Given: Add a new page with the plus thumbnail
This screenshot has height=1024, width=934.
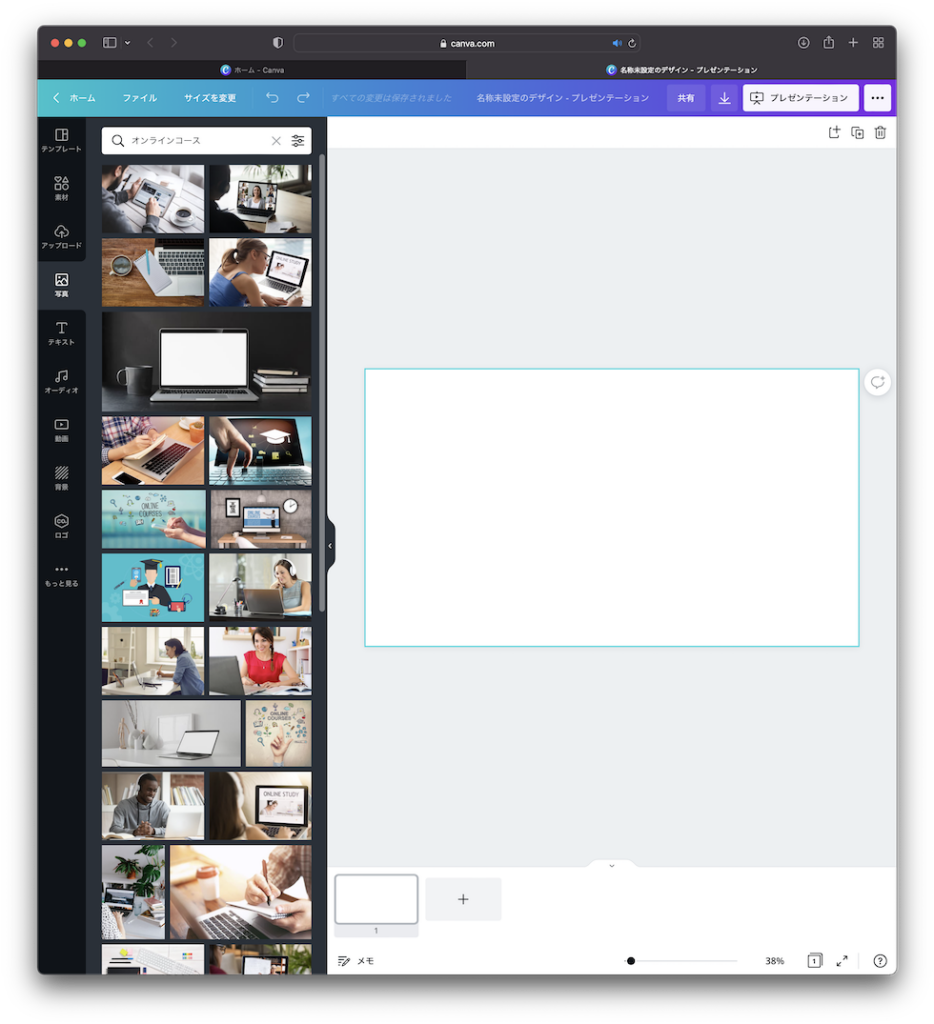Looking at the screenshot, I should pos(463,899).
